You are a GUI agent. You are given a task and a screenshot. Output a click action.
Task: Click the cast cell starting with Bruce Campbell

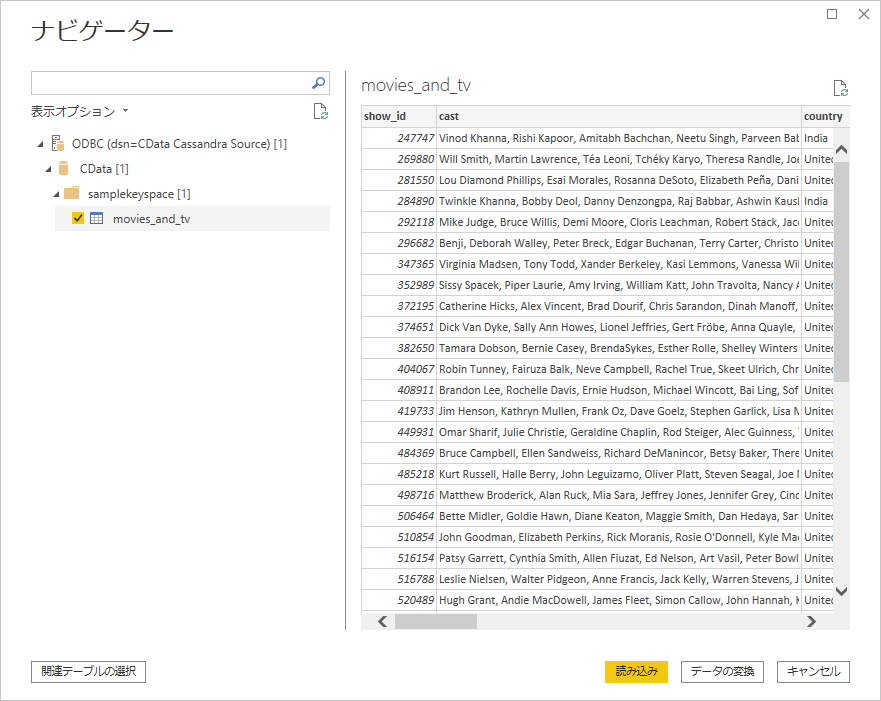pyautogui.click(x=619, y=453)
